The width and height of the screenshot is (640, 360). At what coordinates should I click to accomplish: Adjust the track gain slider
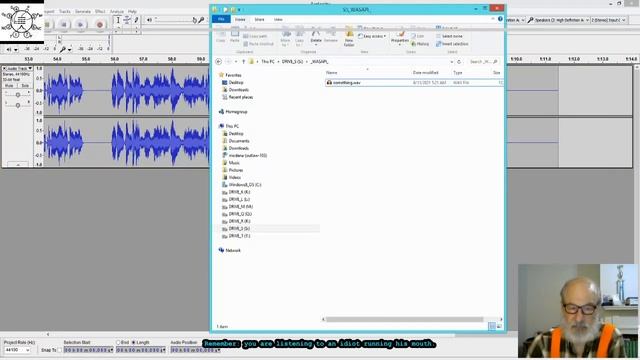click(18, 95)
